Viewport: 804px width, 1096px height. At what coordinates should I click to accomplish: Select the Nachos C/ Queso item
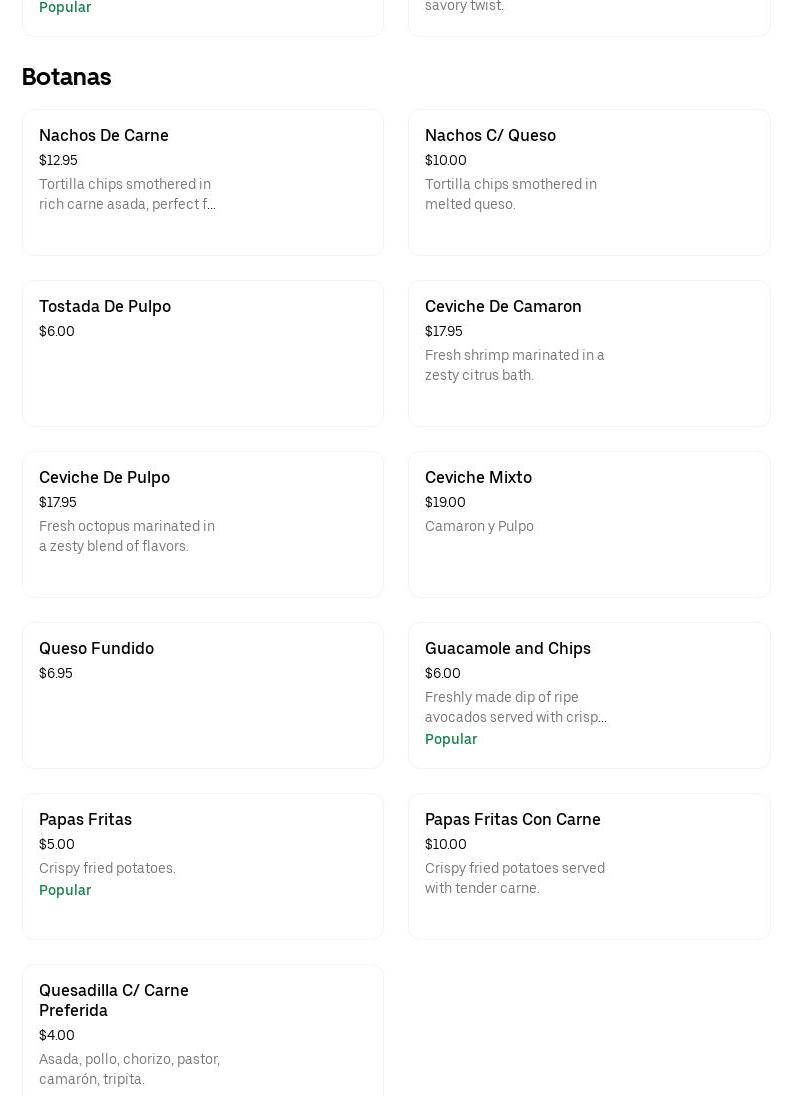tap(490, 136)
